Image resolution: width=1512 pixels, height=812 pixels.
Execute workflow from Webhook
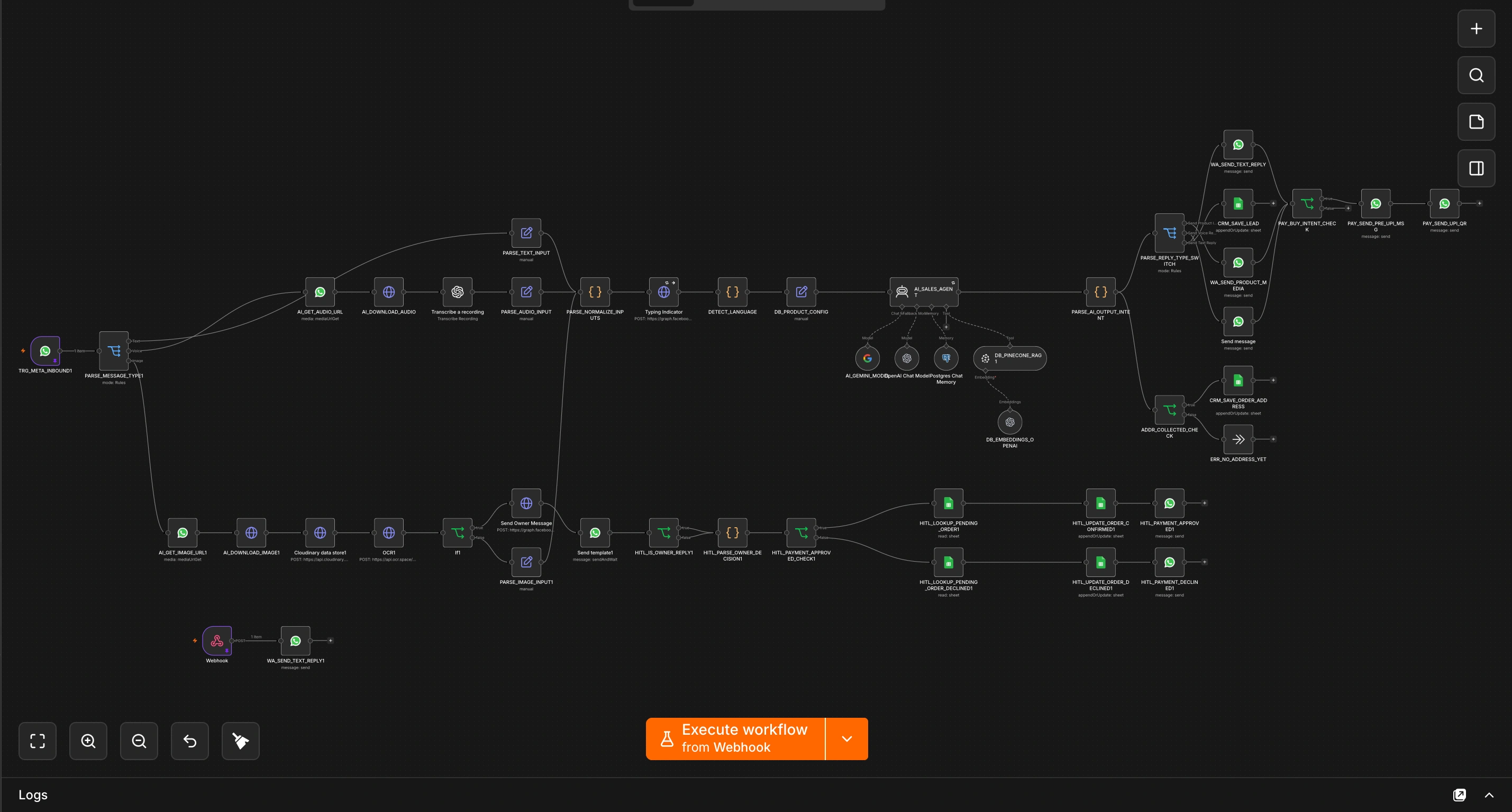[735, 738]
